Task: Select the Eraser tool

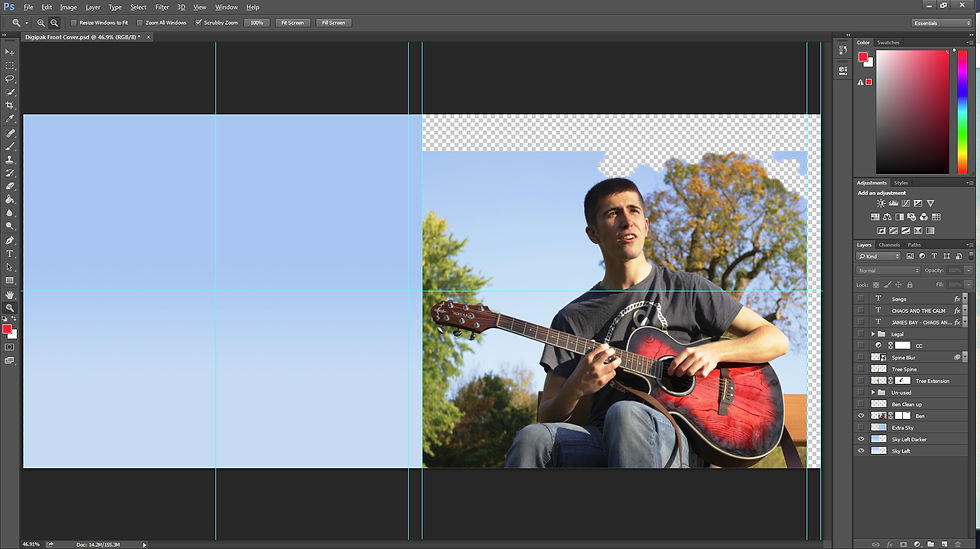Action: (9, 186)
